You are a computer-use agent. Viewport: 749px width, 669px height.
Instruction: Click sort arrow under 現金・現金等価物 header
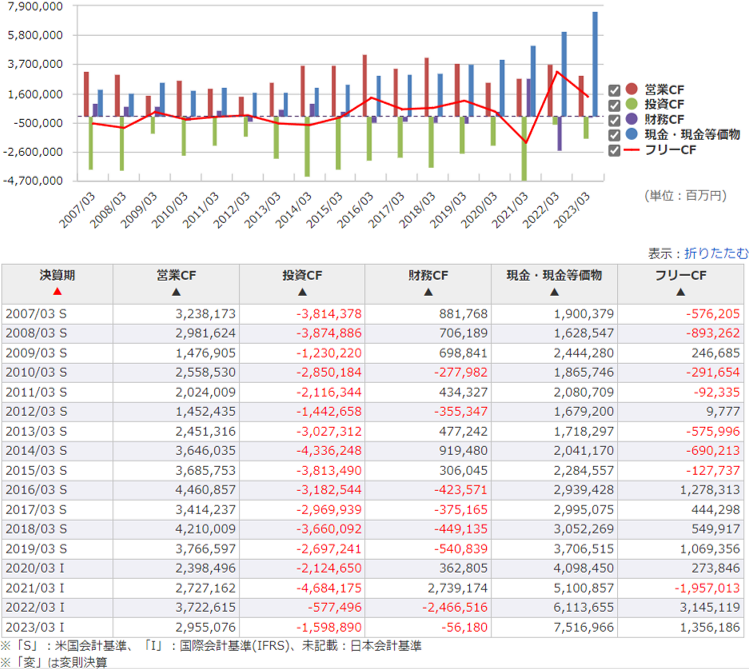(554, 292)
